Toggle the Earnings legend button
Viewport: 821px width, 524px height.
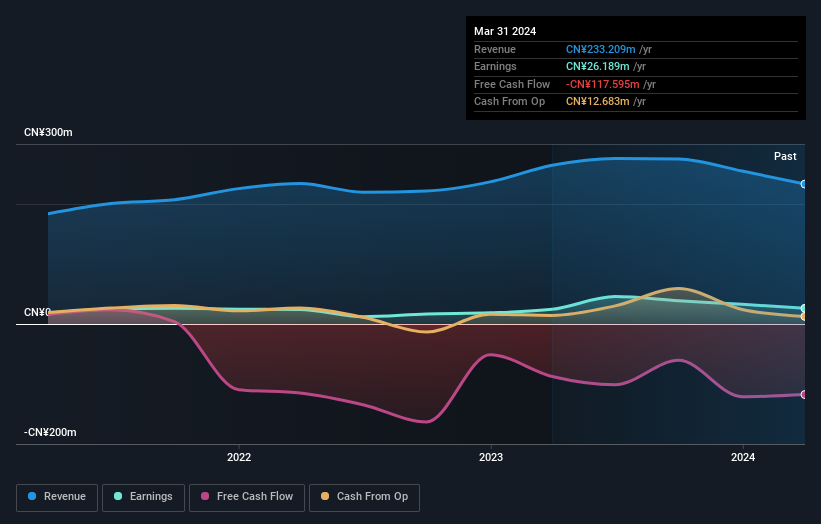coord(143,497)
